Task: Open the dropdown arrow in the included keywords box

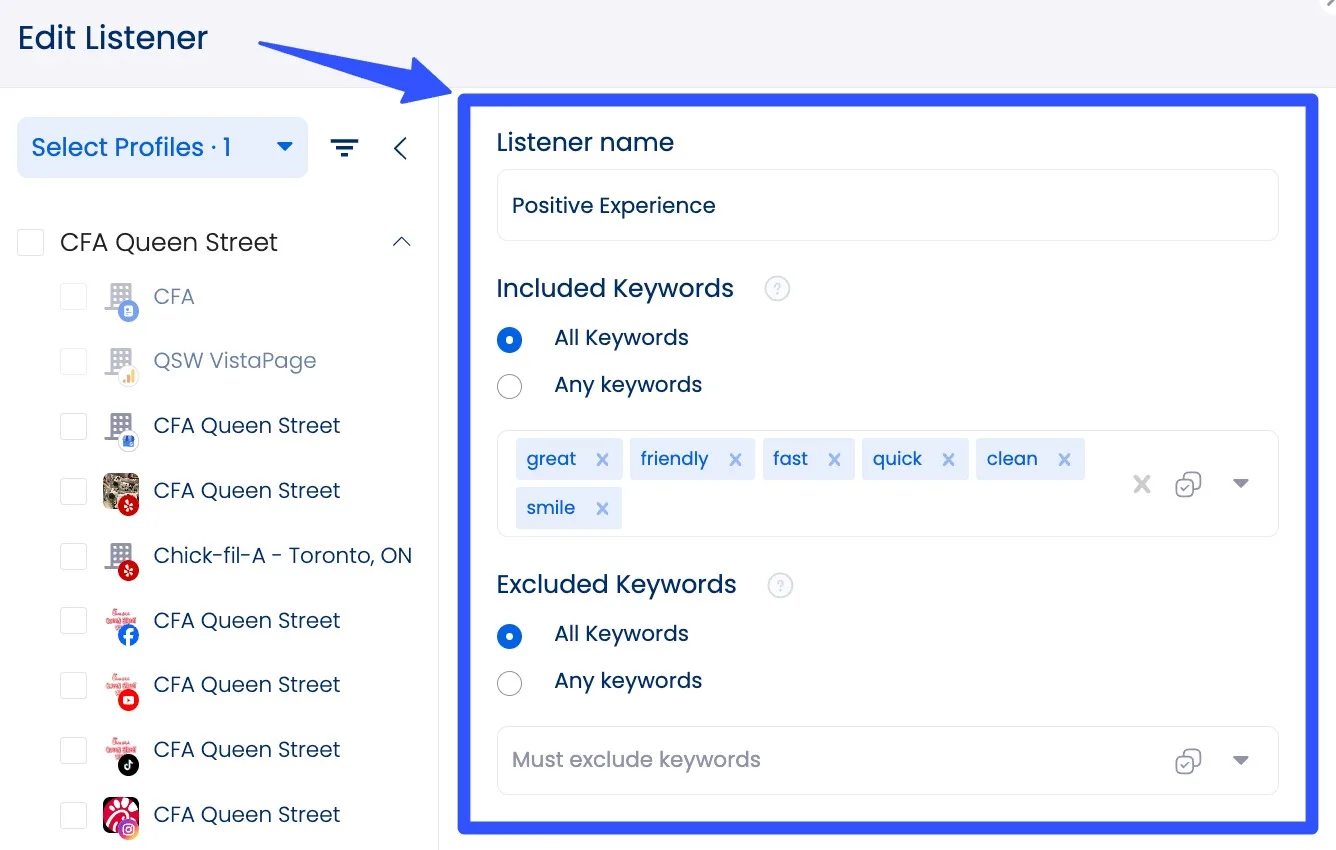Action: pyautogui.click(x=1241, y=483)
